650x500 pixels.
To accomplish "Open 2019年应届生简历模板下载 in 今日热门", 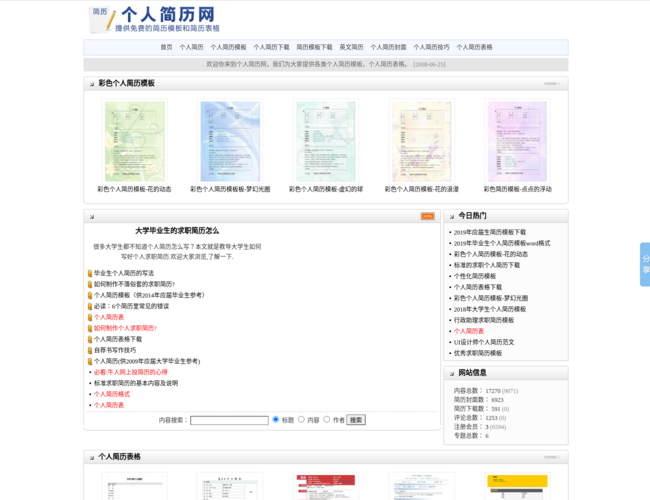I will coord(490,232).
